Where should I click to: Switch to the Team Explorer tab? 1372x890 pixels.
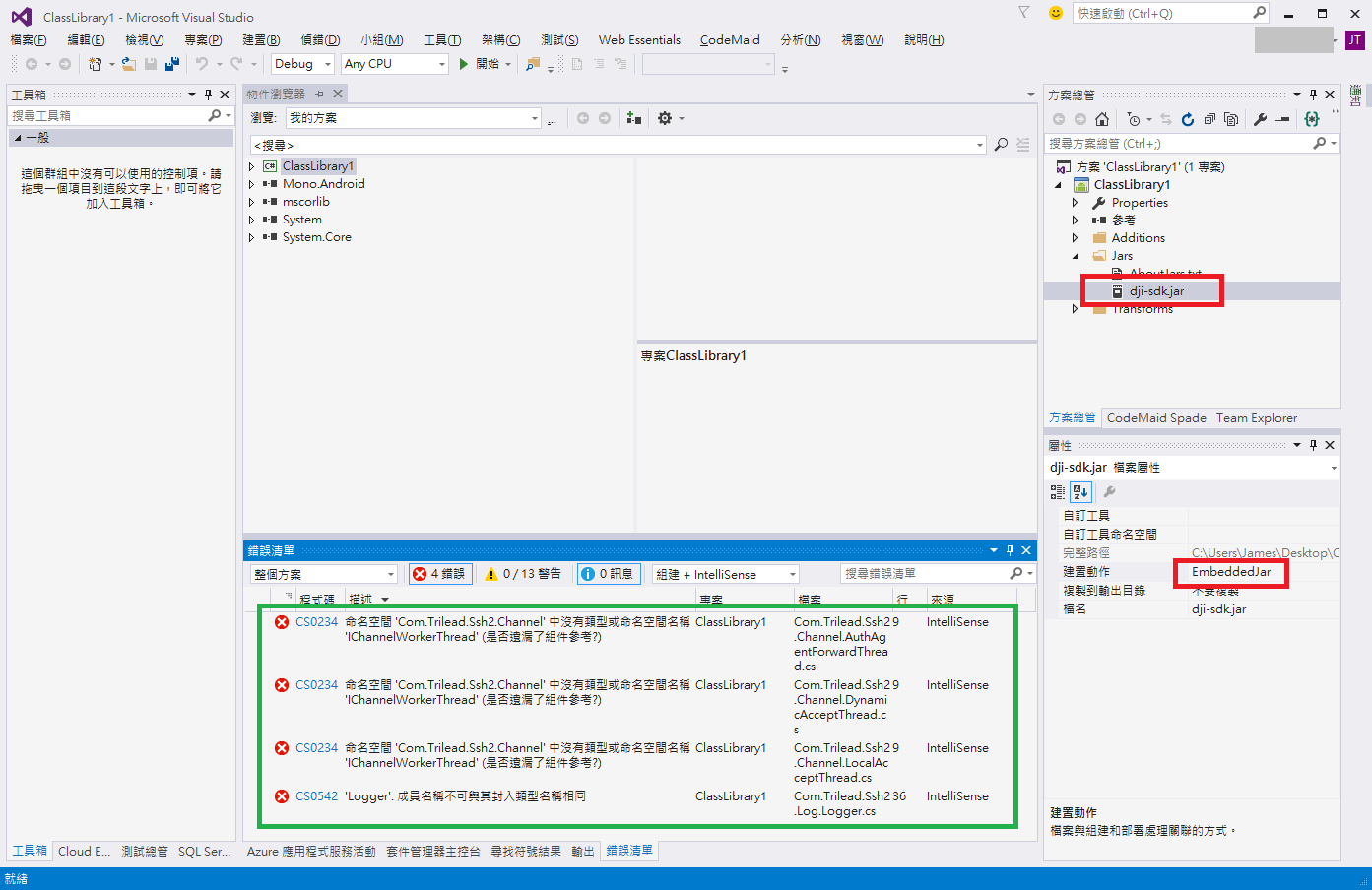[1257, 418]
